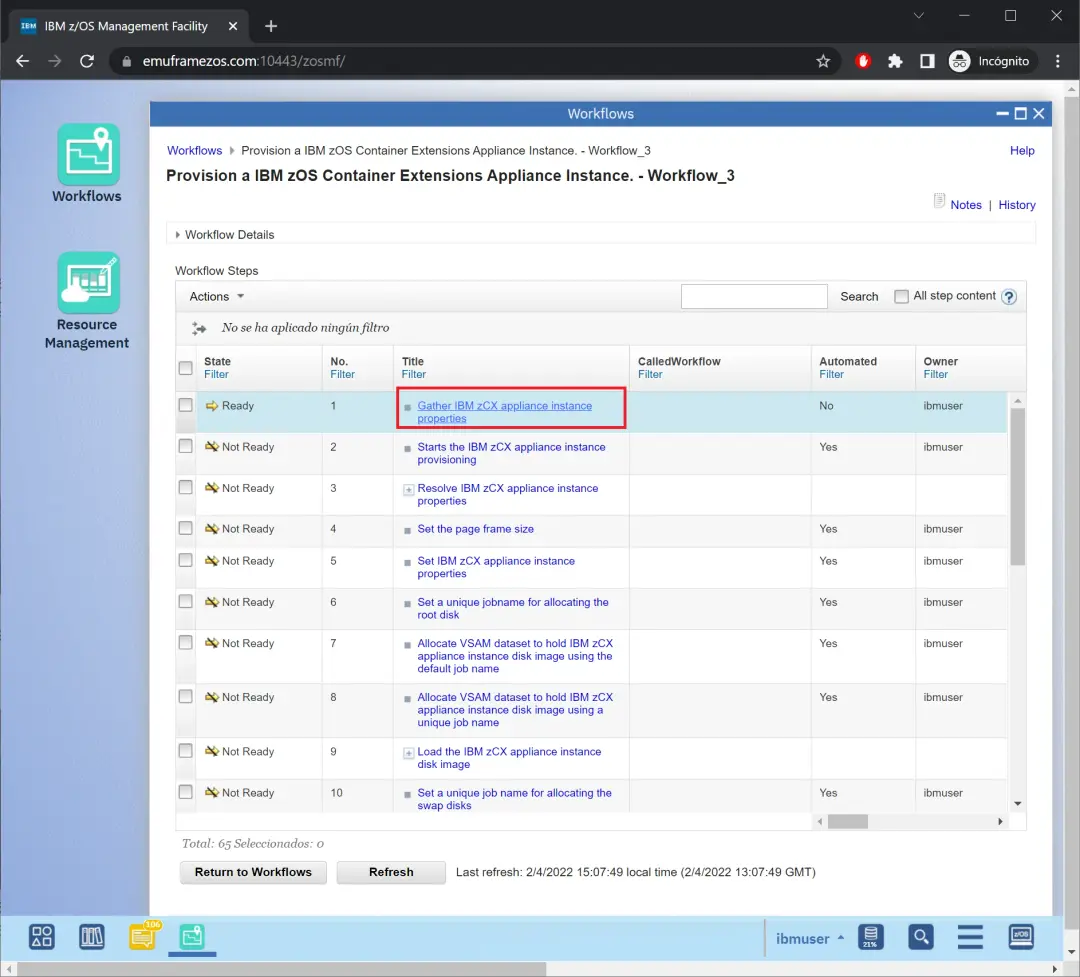
Task: Open the Notes link
Action: 966,205
